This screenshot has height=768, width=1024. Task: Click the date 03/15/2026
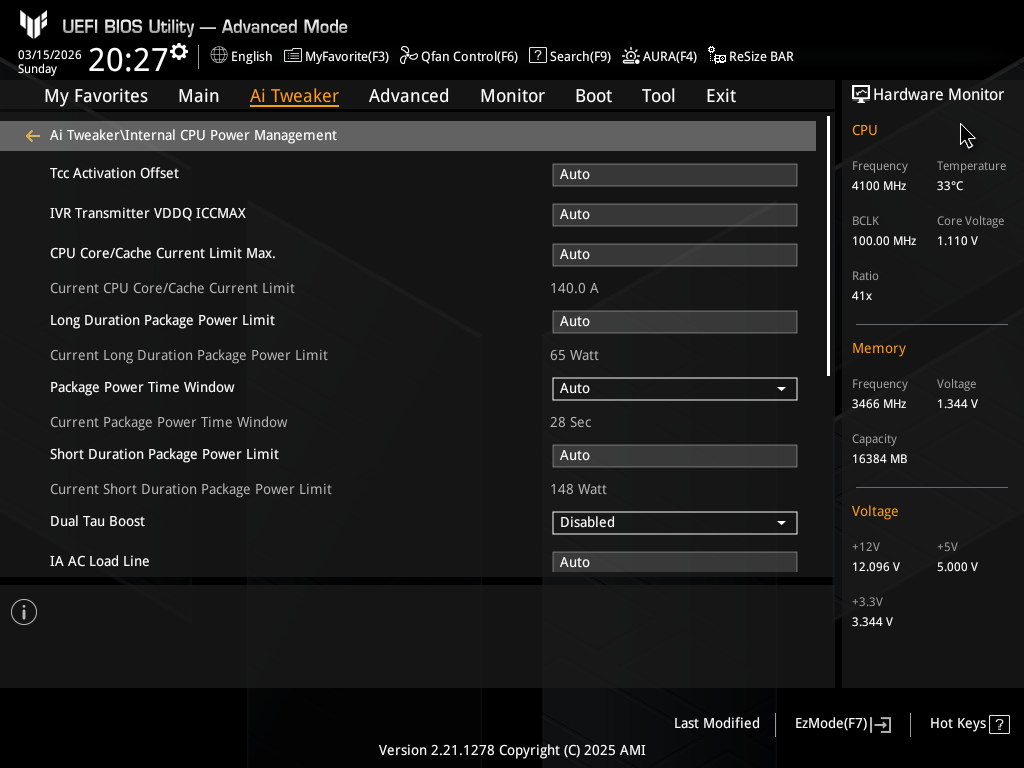click(50, 55)
